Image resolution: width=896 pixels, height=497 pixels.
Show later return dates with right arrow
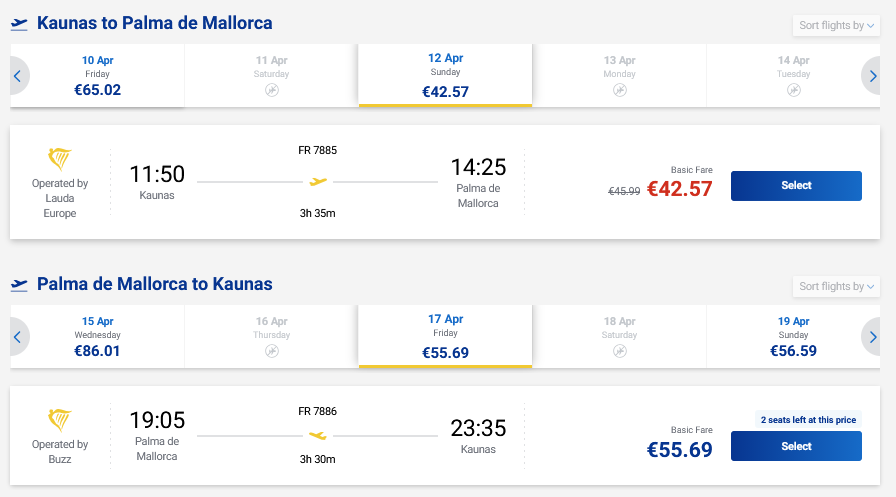[873, 337]
